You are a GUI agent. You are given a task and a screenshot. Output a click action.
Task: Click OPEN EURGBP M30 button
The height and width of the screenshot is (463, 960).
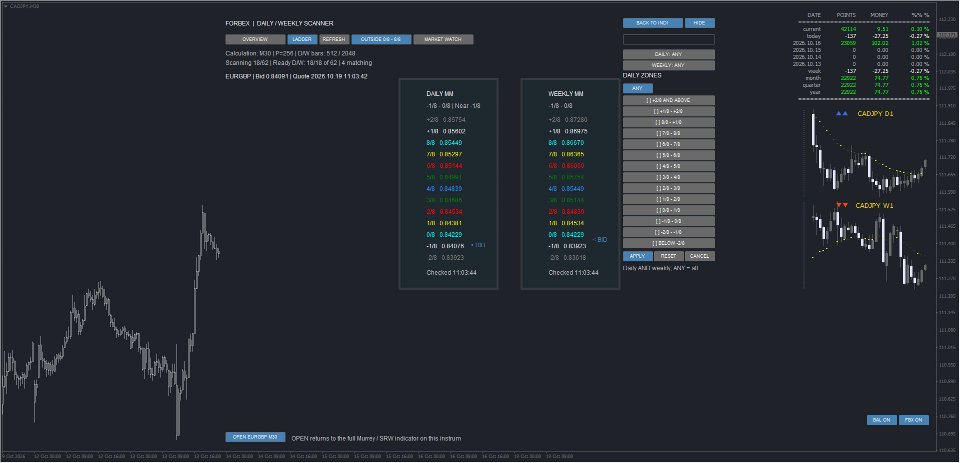pos(255,437)
